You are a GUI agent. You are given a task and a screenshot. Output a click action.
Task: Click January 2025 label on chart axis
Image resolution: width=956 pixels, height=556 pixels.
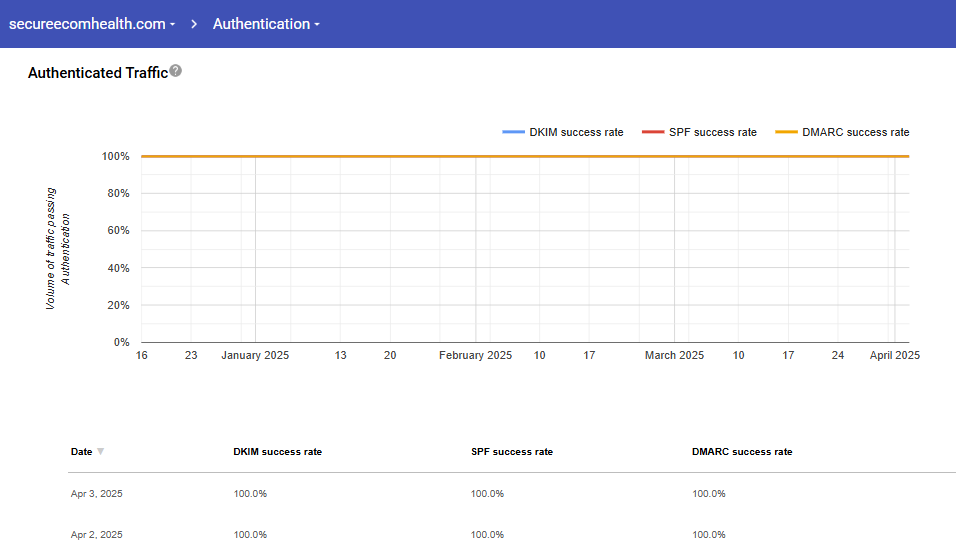tap(255, 355)
